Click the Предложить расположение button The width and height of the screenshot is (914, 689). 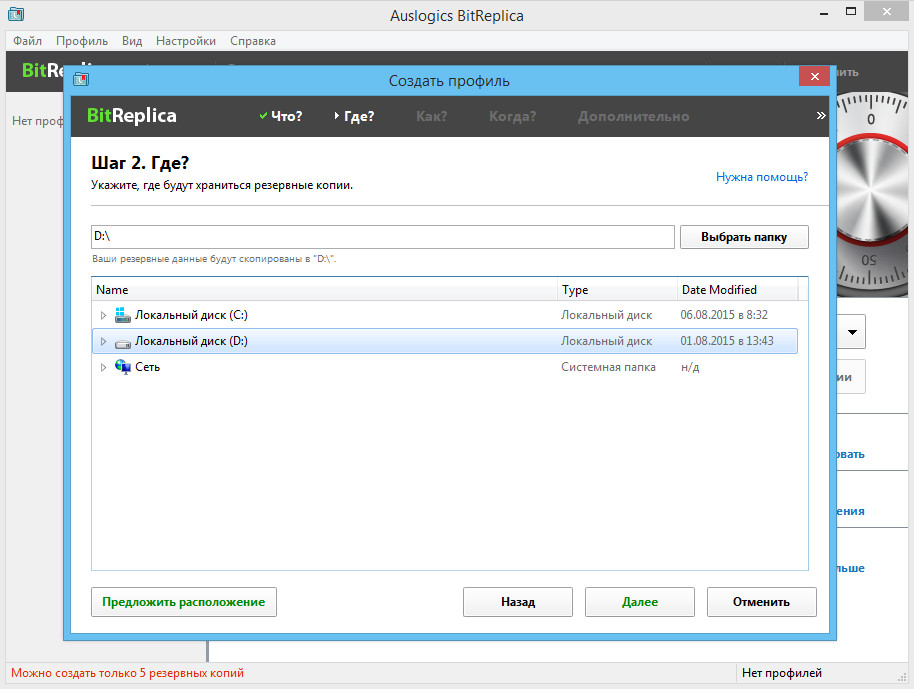(184, 602)
